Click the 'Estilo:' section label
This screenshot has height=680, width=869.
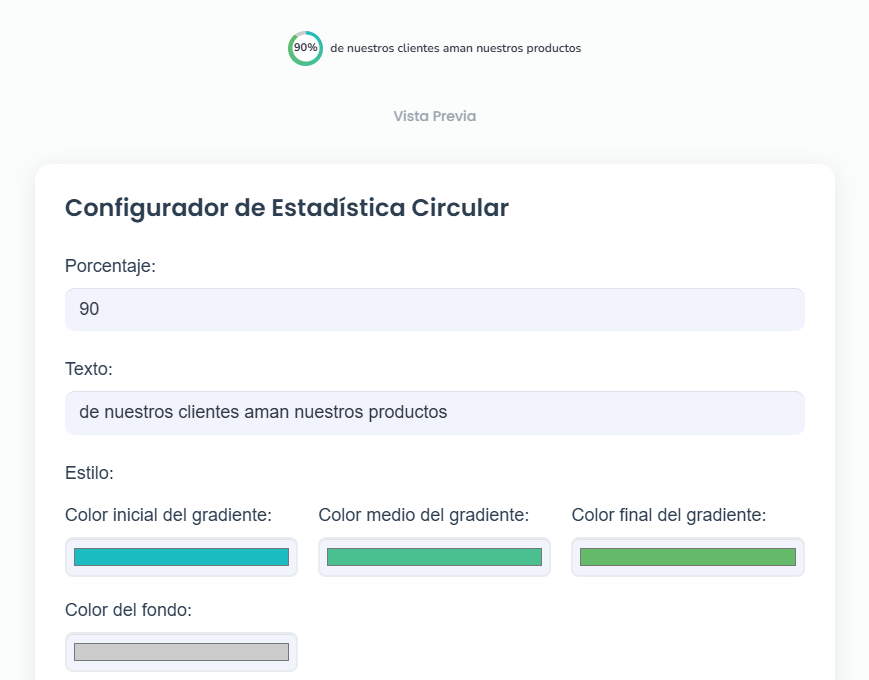[88, 472]
